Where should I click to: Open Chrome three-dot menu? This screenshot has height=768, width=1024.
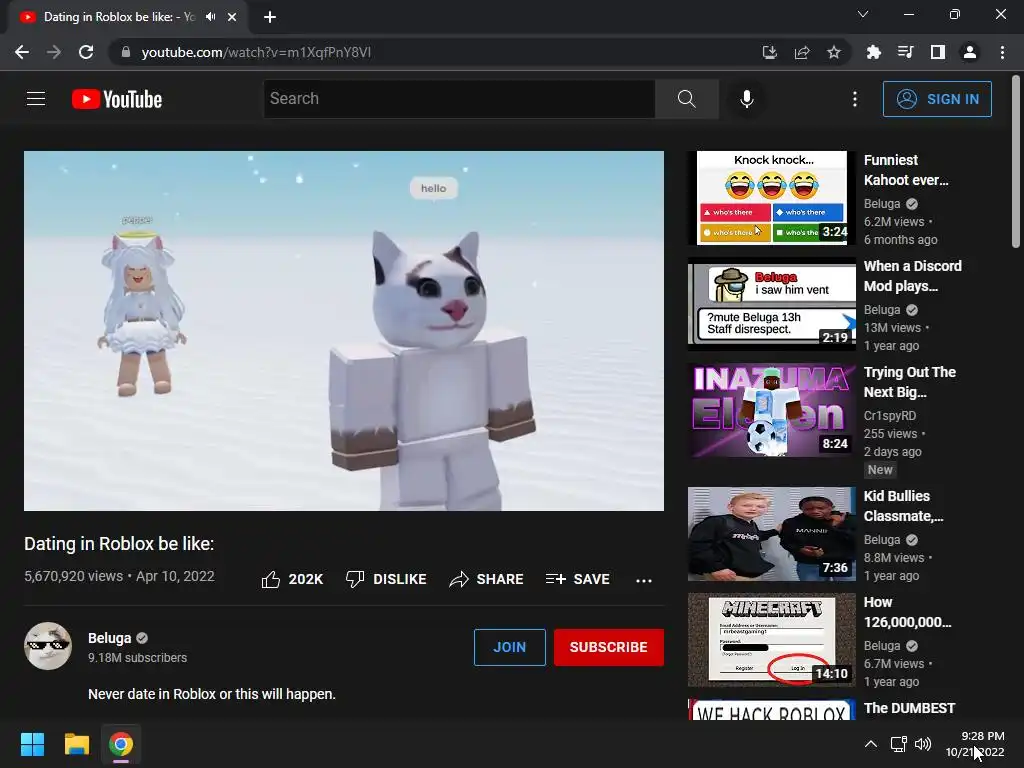(1002, 52)
